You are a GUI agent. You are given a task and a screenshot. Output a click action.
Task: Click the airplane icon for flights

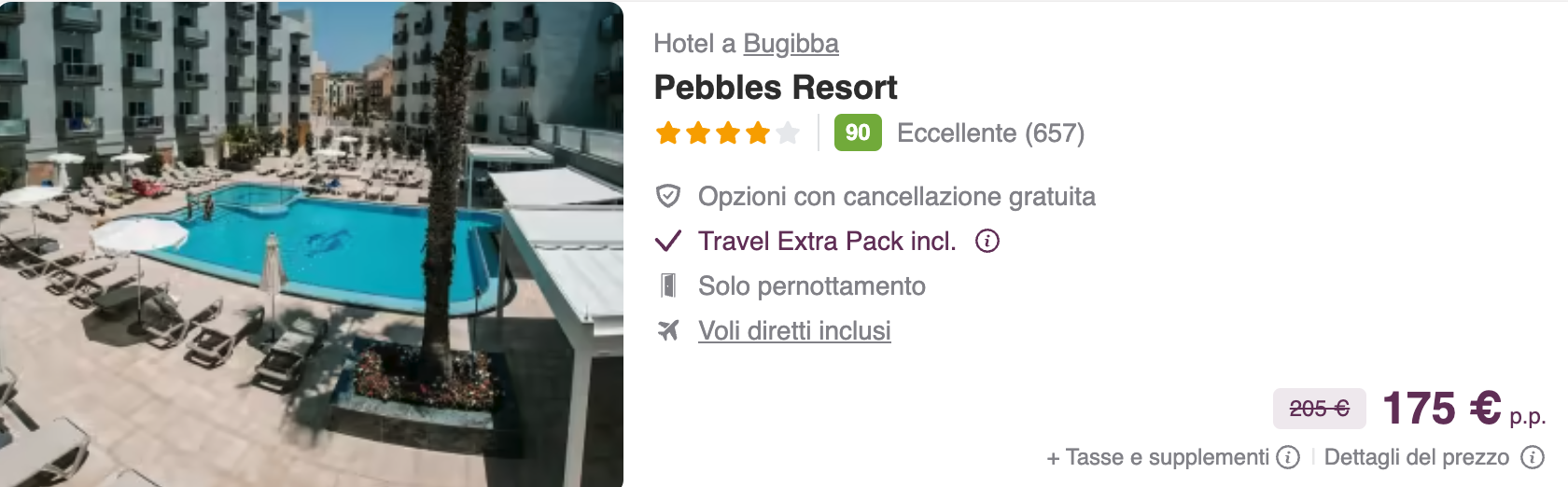pyautogui.click(x=668, y=330)
